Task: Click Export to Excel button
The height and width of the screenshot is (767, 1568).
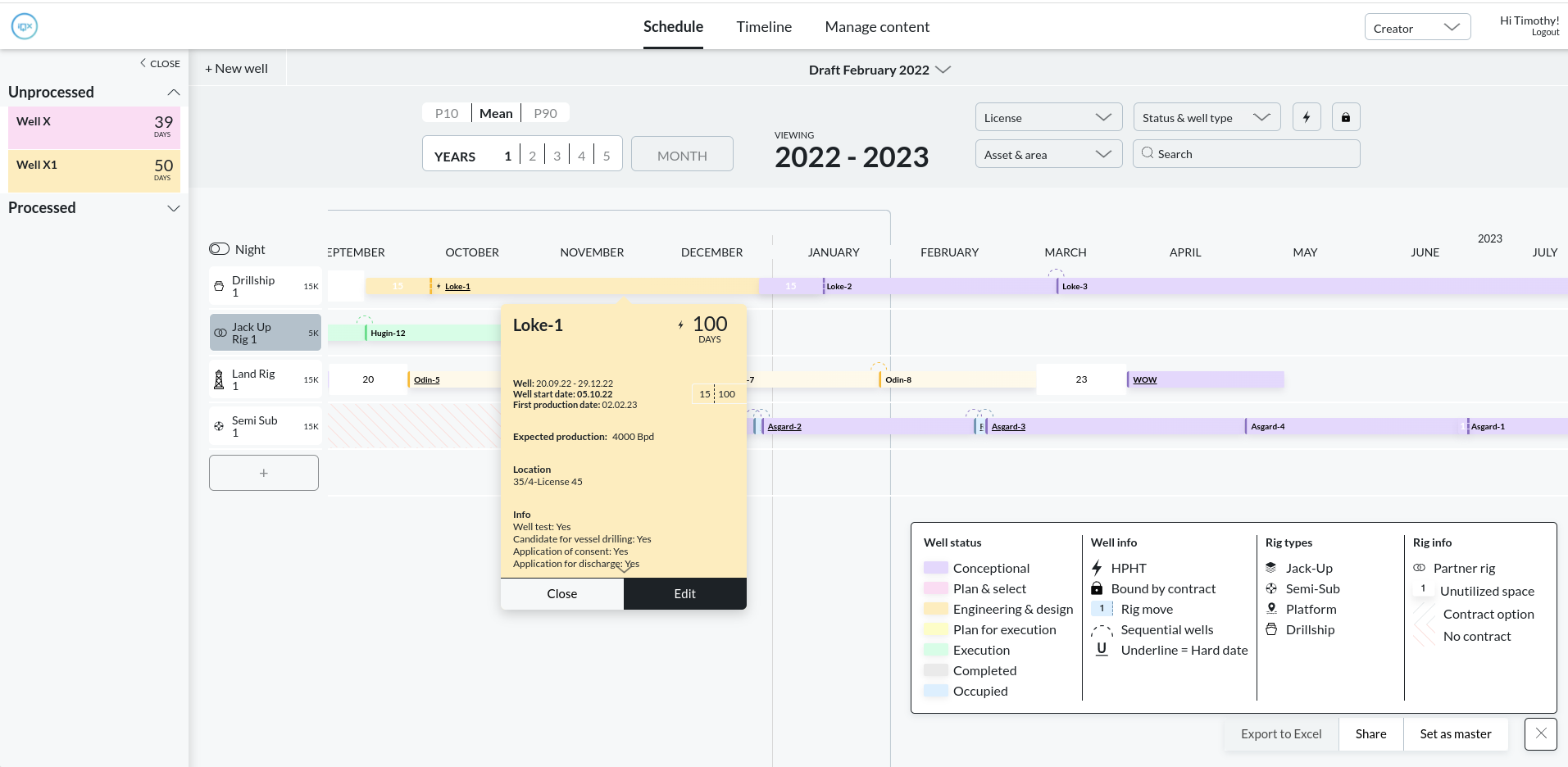Action: pyautogui.click(x=1281, y=733)
